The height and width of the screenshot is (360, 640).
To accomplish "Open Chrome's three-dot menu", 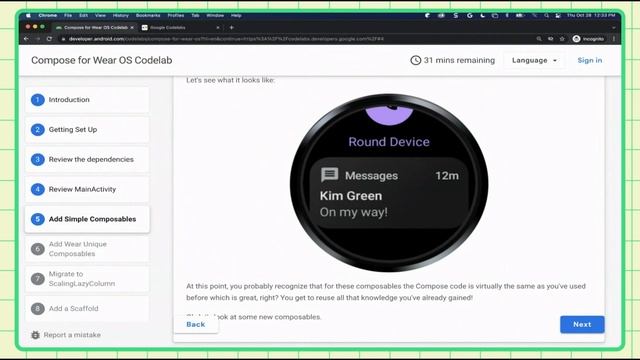I will [x=614, y=39].
